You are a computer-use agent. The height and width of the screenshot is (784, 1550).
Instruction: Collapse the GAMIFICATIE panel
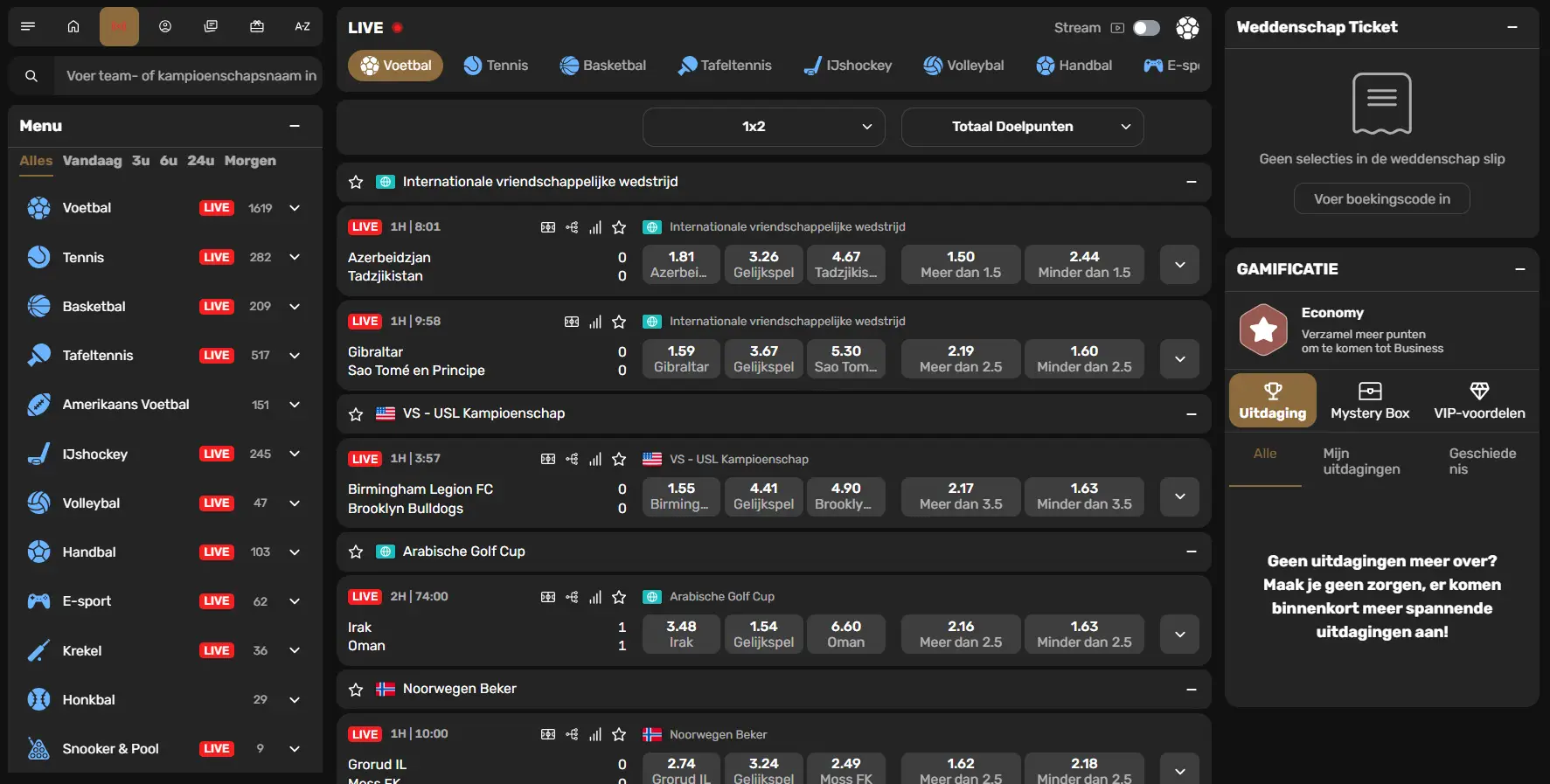pyautogui.click(x=1519, y=269)
